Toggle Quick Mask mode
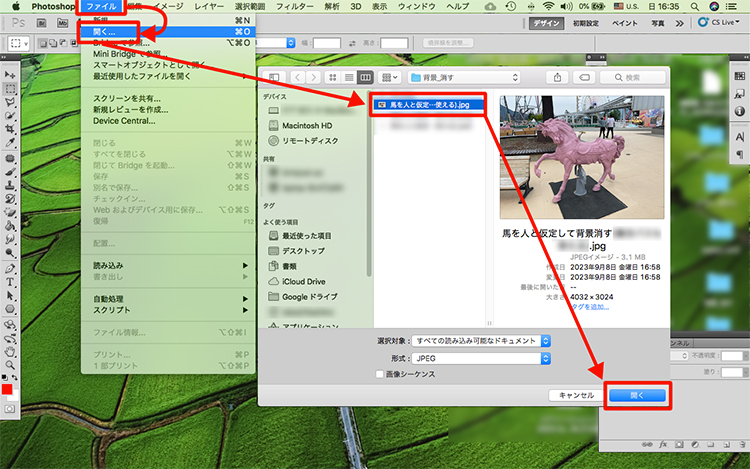The image size is (750, 469). tap(10, 409)
